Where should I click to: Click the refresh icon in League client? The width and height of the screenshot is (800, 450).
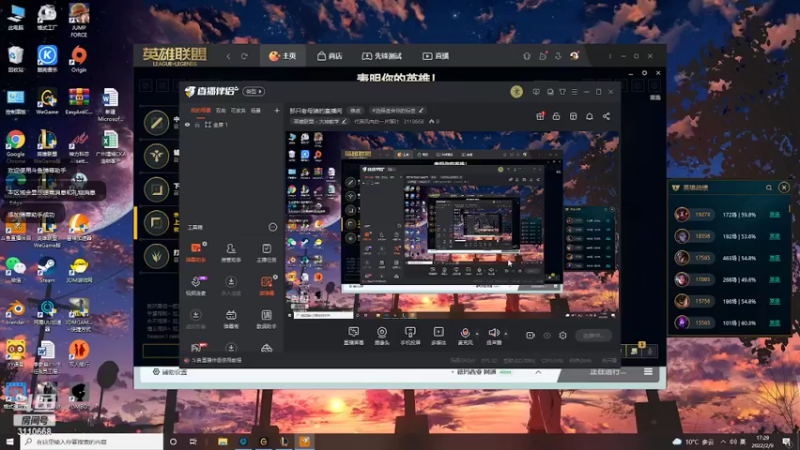pyautogui.click(x=244, y=56)
